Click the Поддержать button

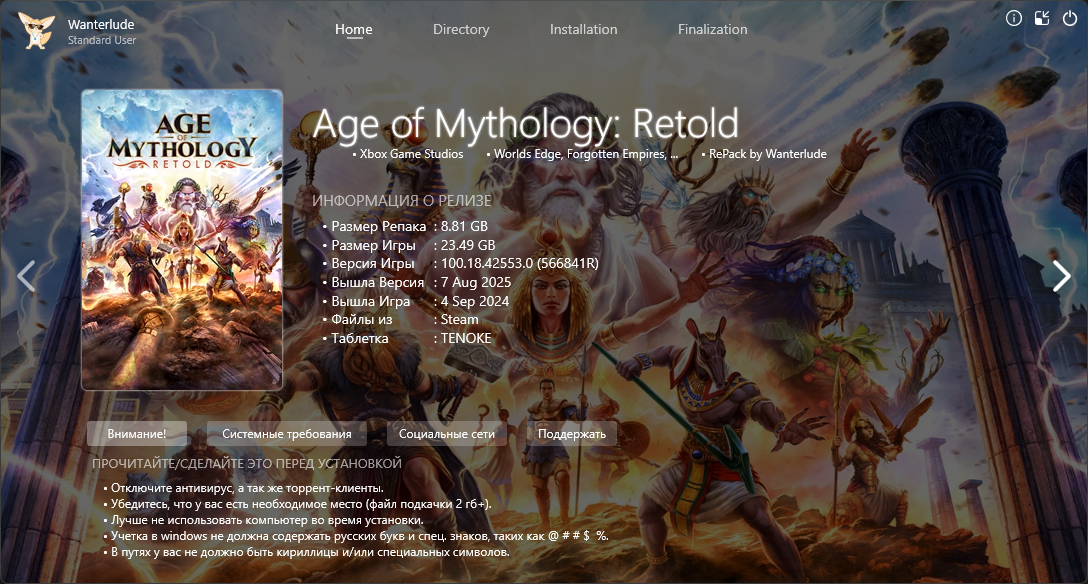click(572, 434)
